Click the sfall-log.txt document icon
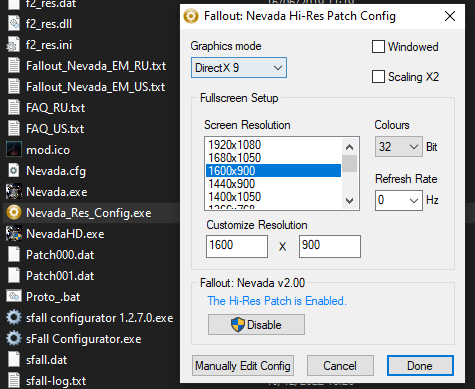The height and width of the screenshot is (389, 475). click(x=14, y=381)
